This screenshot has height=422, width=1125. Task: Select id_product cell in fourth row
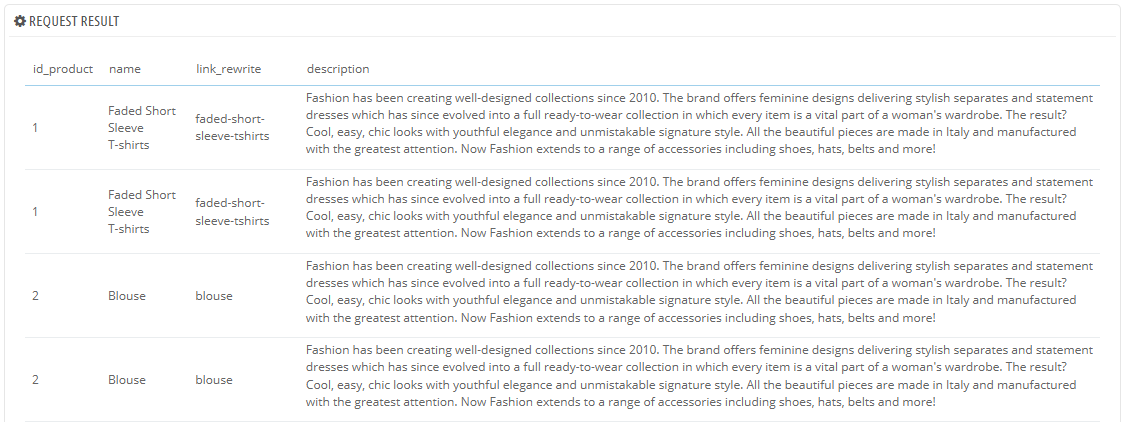point(36,380)
